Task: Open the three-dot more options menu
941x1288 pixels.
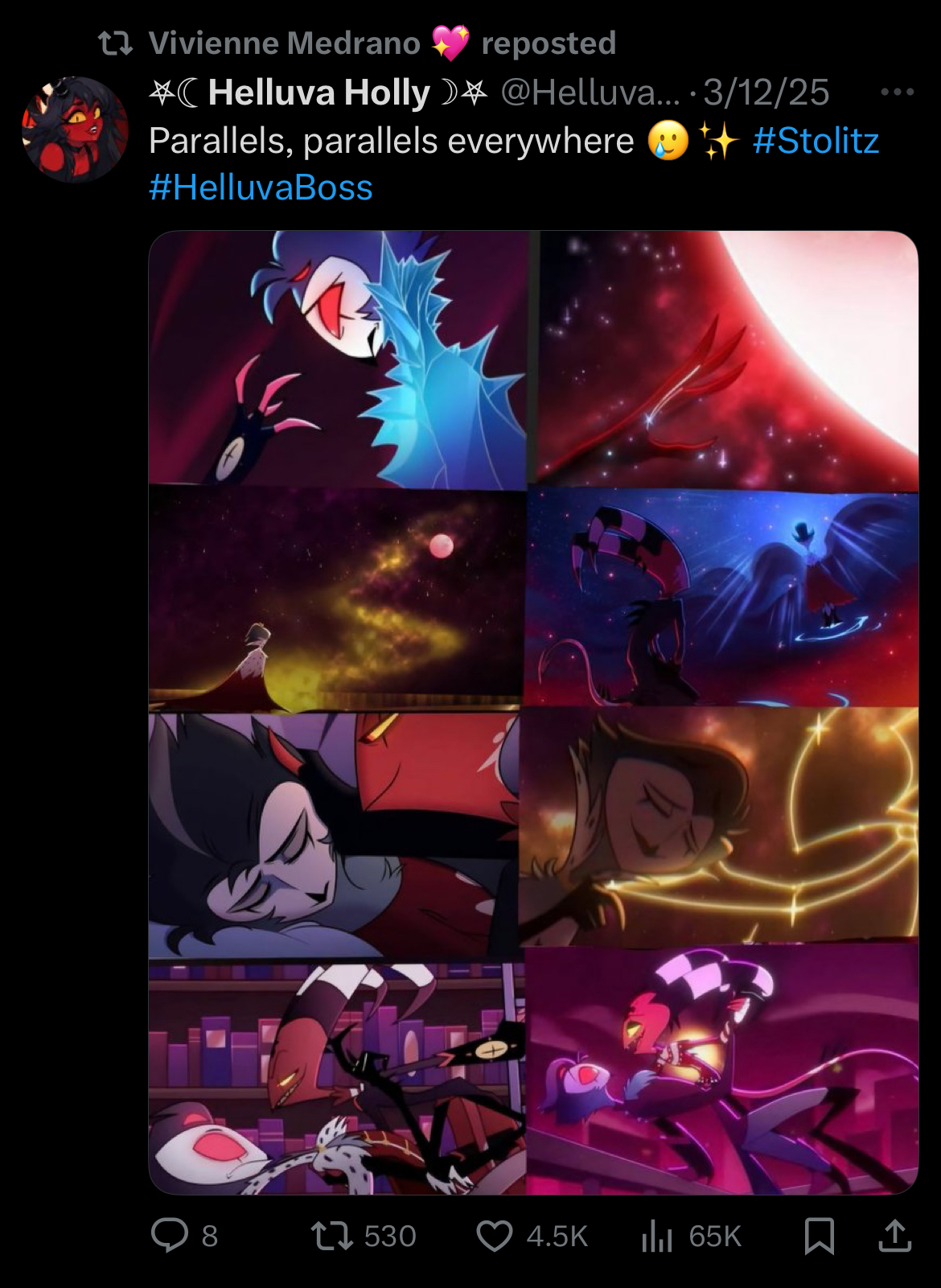Action: point(897,93)
